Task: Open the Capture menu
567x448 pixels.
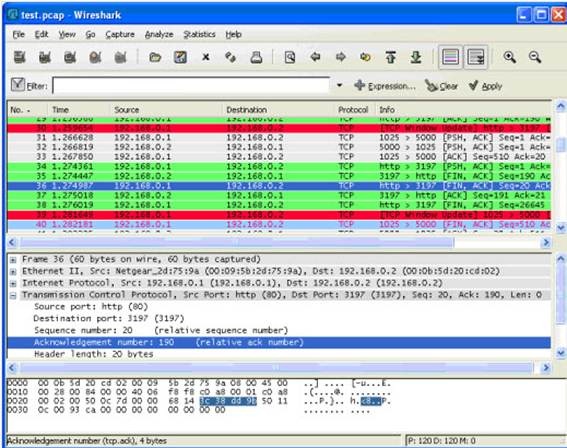Action: [120, 34]
